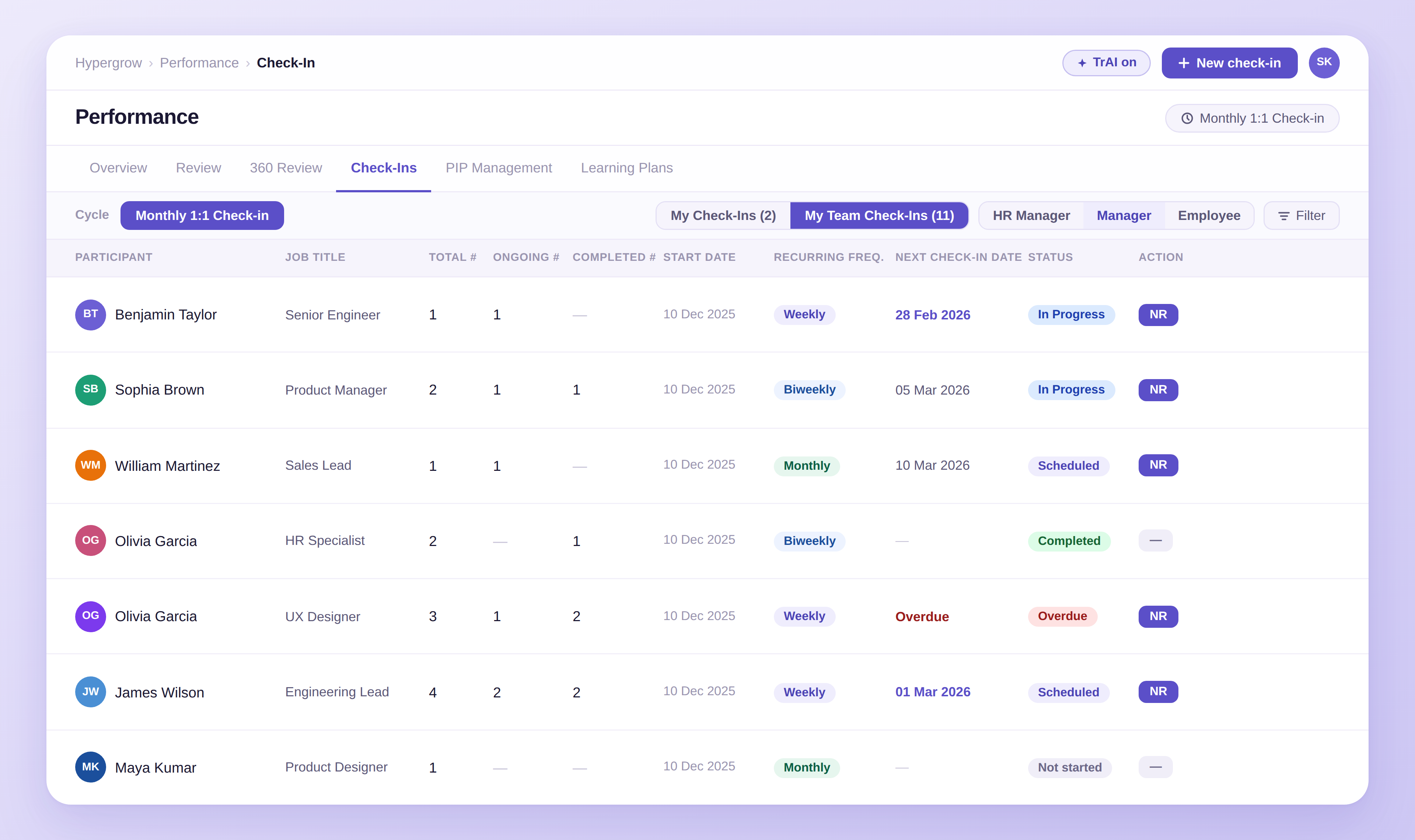Screen dimensions: 1415x840
Task: Open the 360 Review tab
Action: (x=286, y=168)
